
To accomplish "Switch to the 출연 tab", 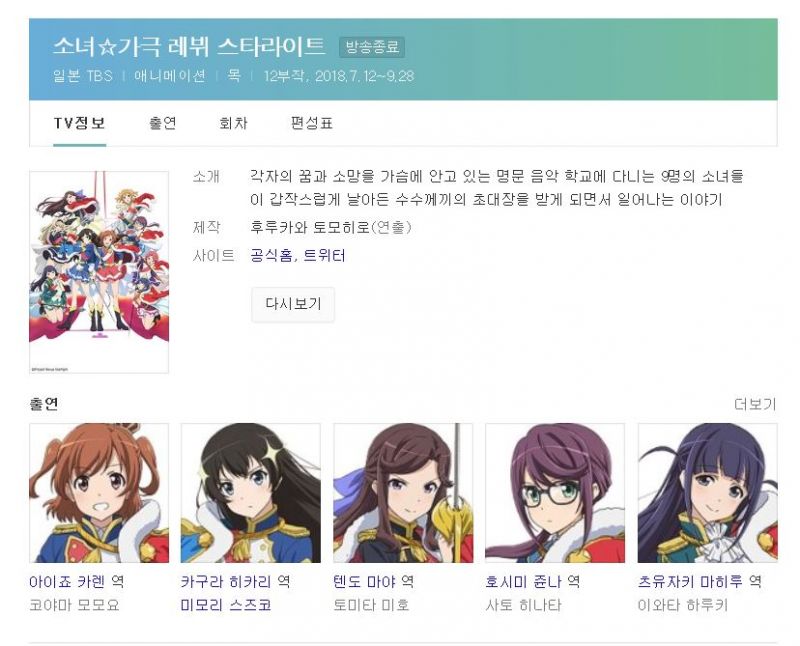I will 163,123.
